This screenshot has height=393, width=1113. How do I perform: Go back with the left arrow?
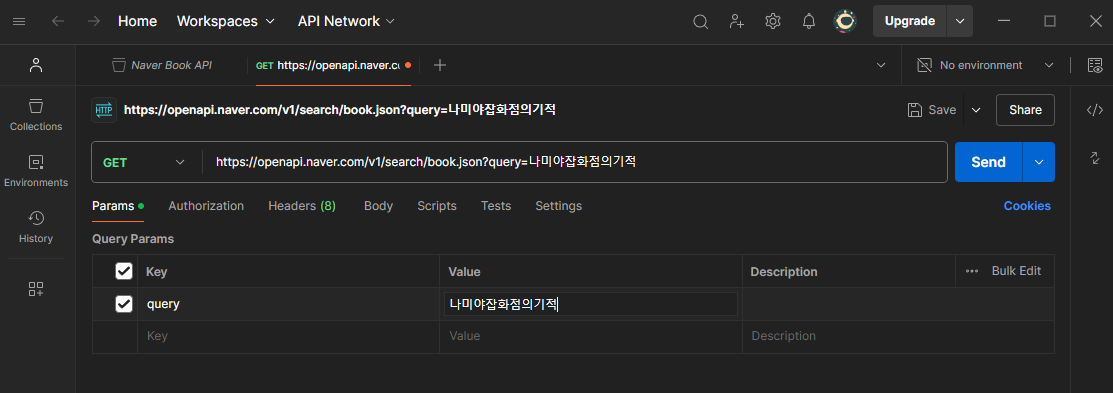58,21
